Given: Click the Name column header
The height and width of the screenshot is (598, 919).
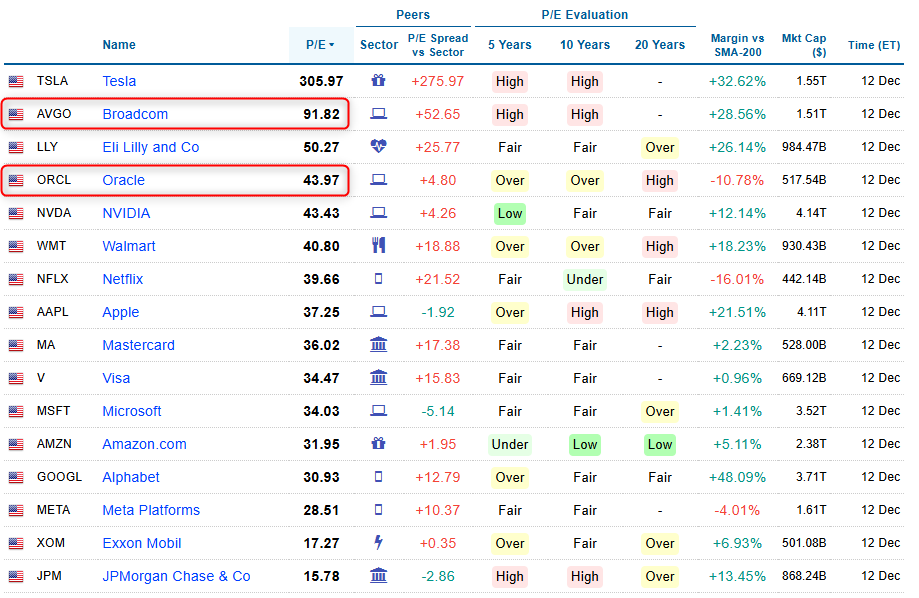Looking at the screenshot, I should click(x=119, y=45).
